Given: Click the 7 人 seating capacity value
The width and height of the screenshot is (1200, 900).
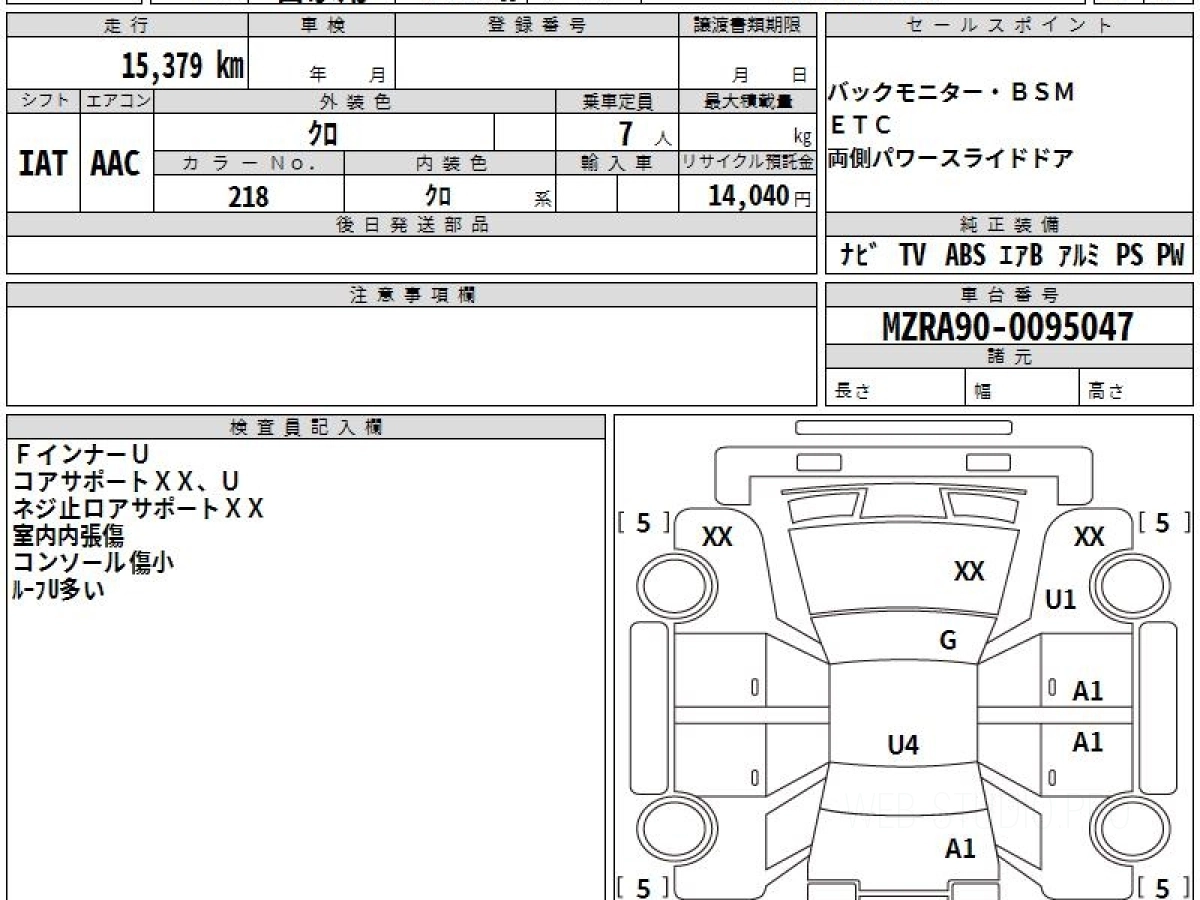Looking at the screenshot, I should click(x=644, y=134).
